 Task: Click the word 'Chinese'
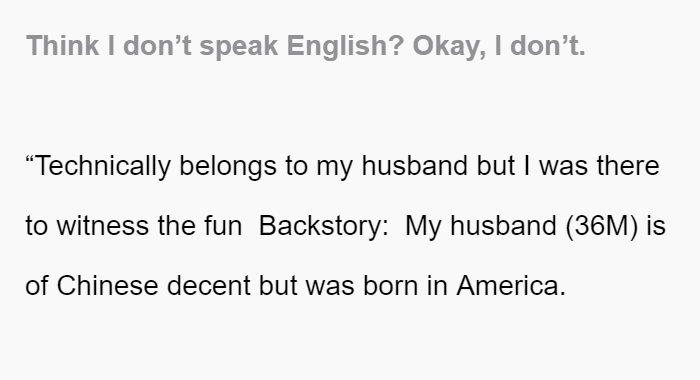coord(107,285)
